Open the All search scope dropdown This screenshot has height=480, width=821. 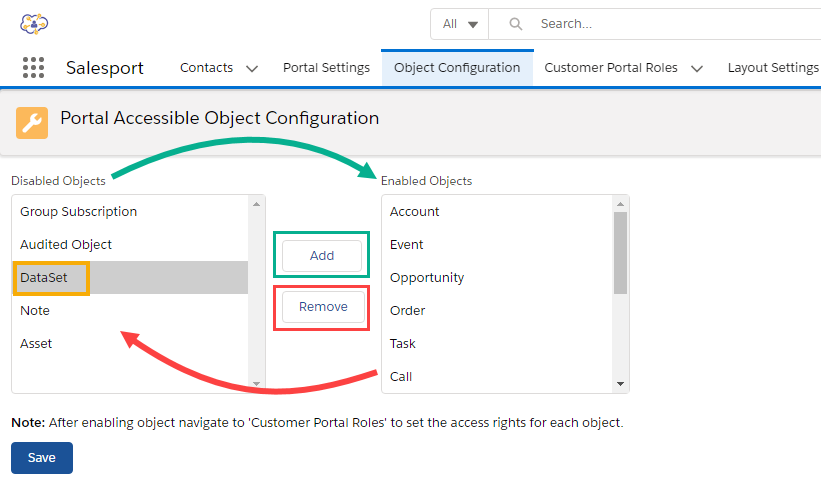click(x=459, y=23)
